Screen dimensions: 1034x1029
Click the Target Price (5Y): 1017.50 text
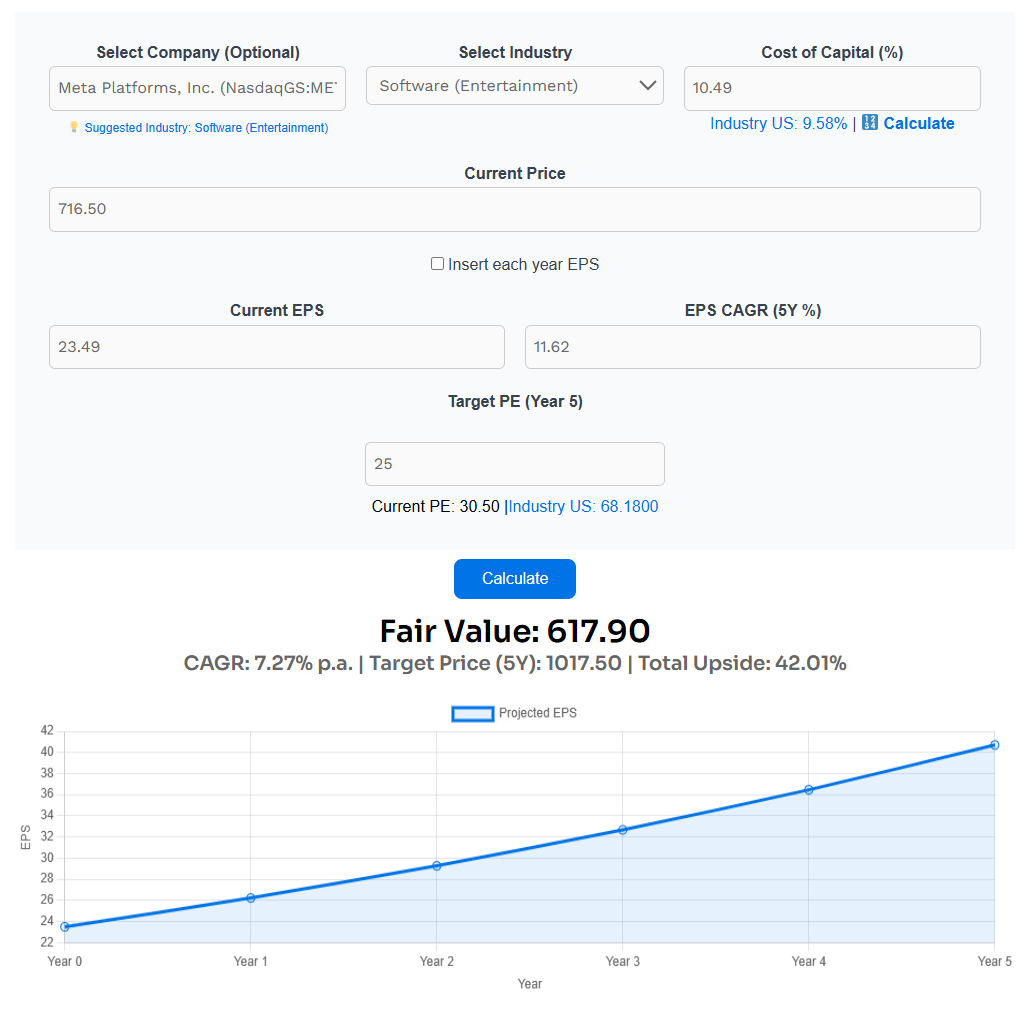(495, 663)
